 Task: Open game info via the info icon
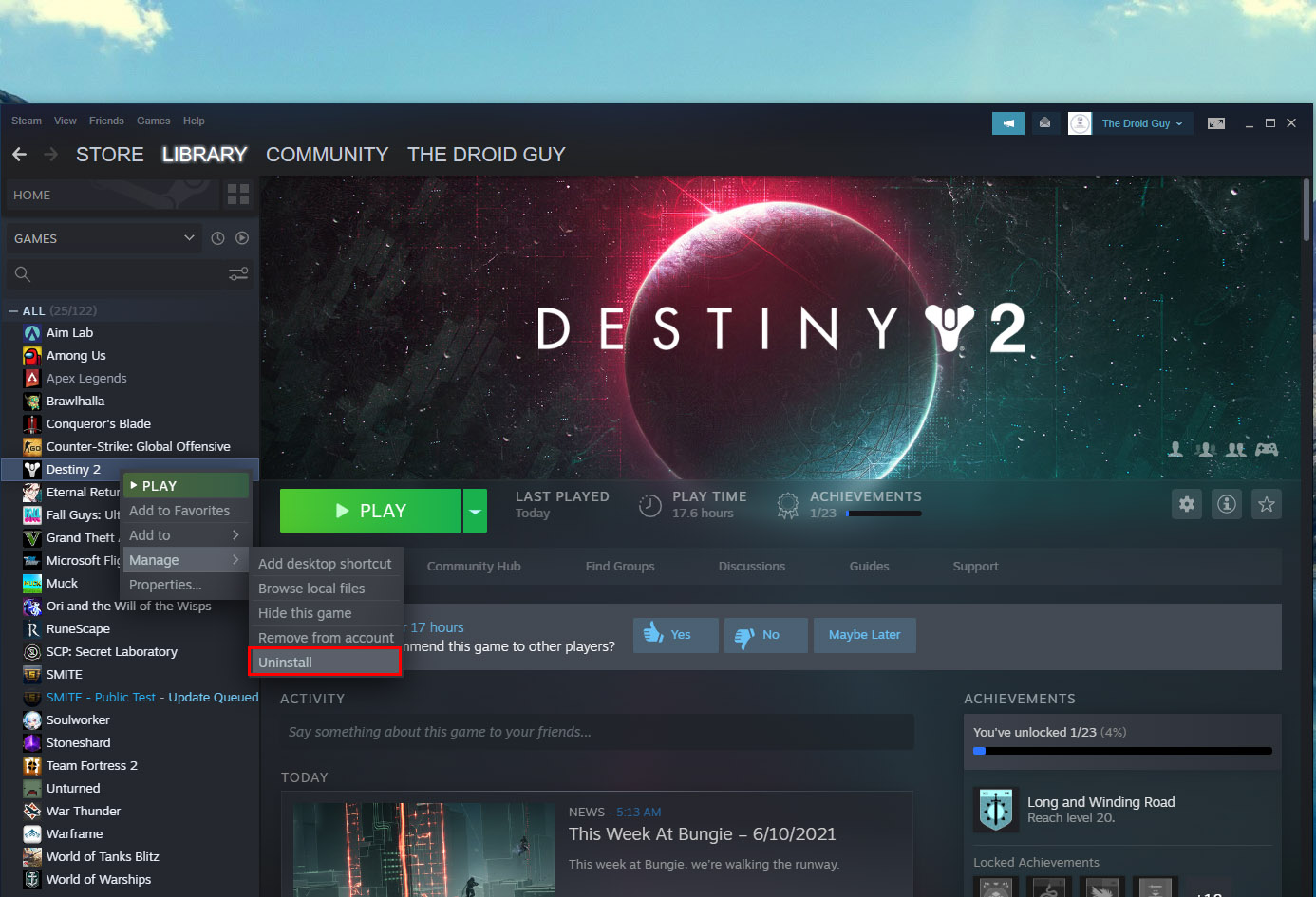1227,504
